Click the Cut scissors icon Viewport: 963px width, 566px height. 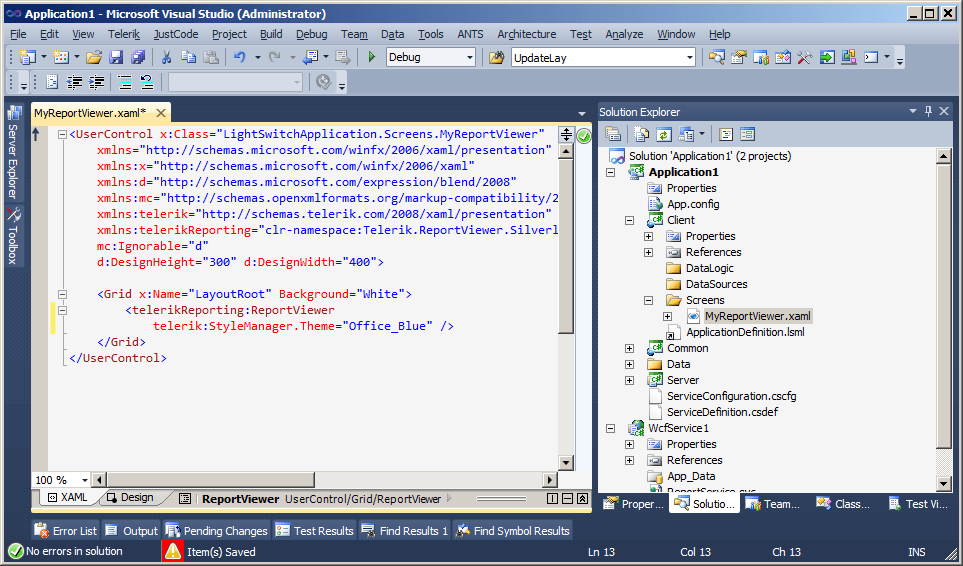166,58
